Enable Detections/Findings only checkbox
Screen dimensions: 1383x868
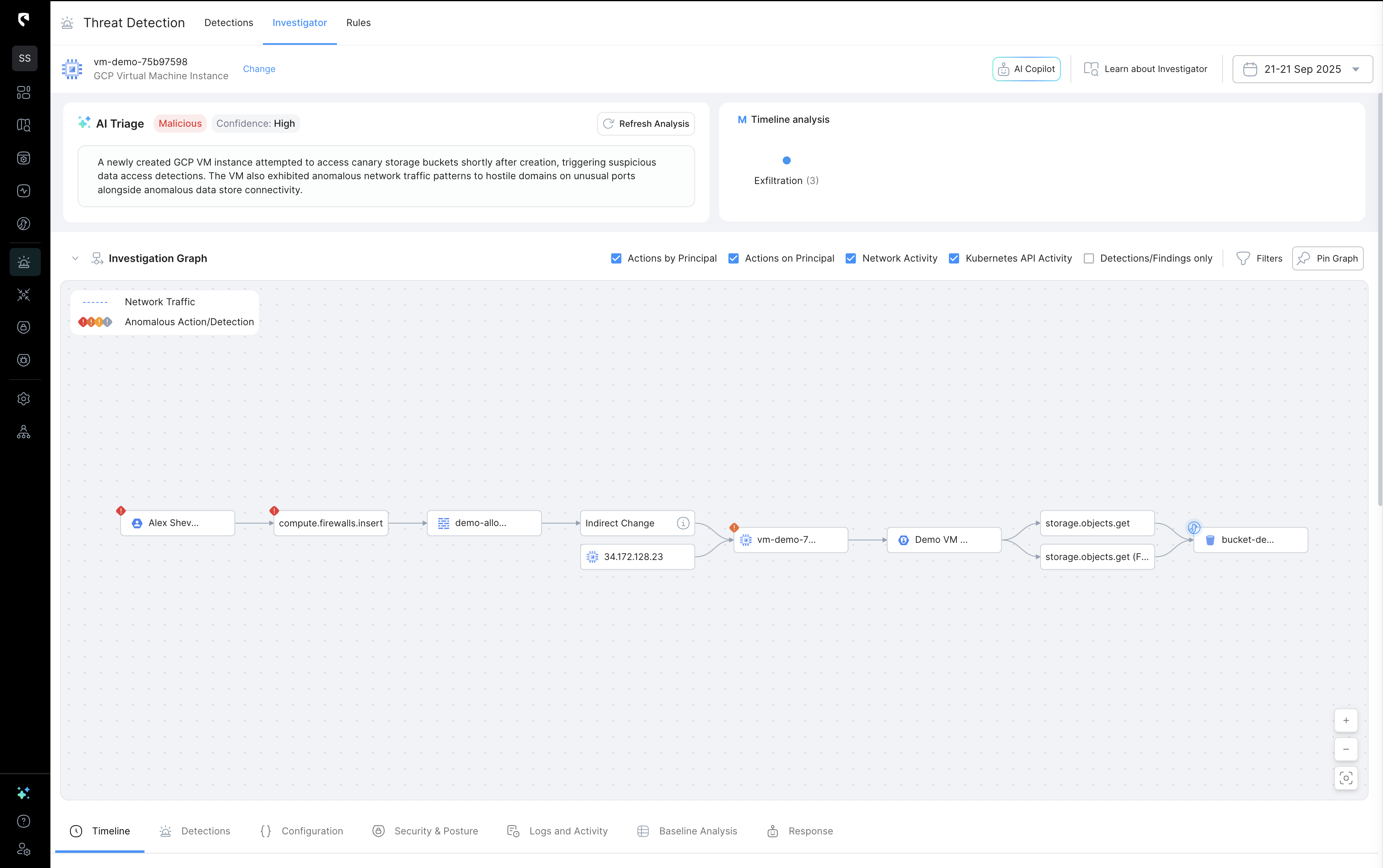coord(1088,258)
